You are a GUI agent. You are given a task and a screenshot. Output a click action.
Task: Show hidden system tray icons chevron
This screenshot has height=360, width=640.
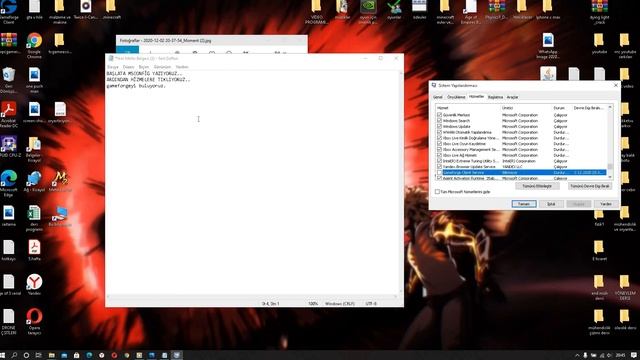[577, 355]
